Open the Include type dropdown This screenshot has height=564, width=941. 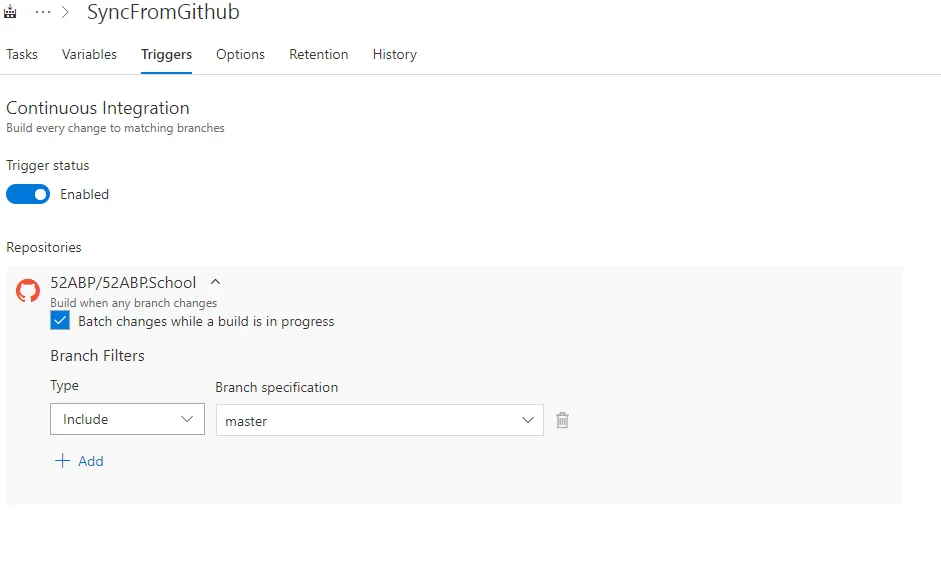pyautogui.click(x=127, y=419)
